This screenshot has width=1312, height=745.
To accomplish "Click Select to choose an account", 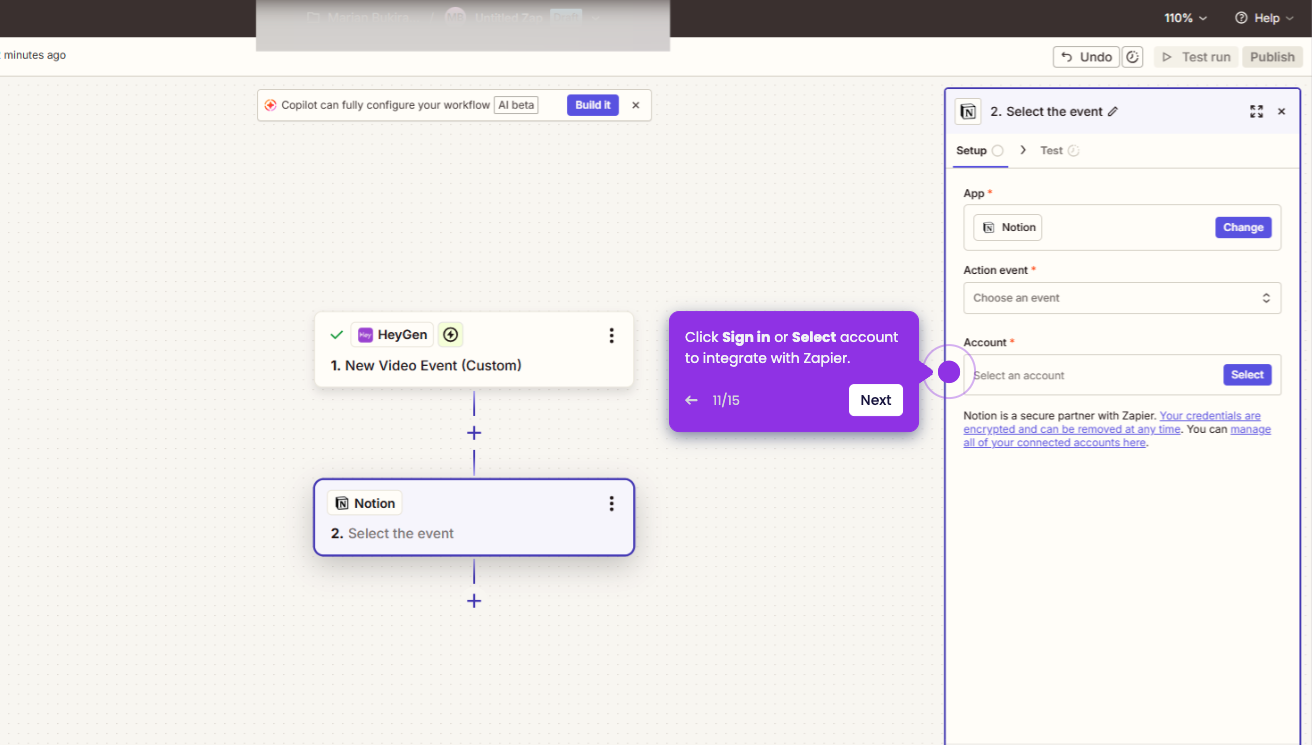I will point(1247,375).
